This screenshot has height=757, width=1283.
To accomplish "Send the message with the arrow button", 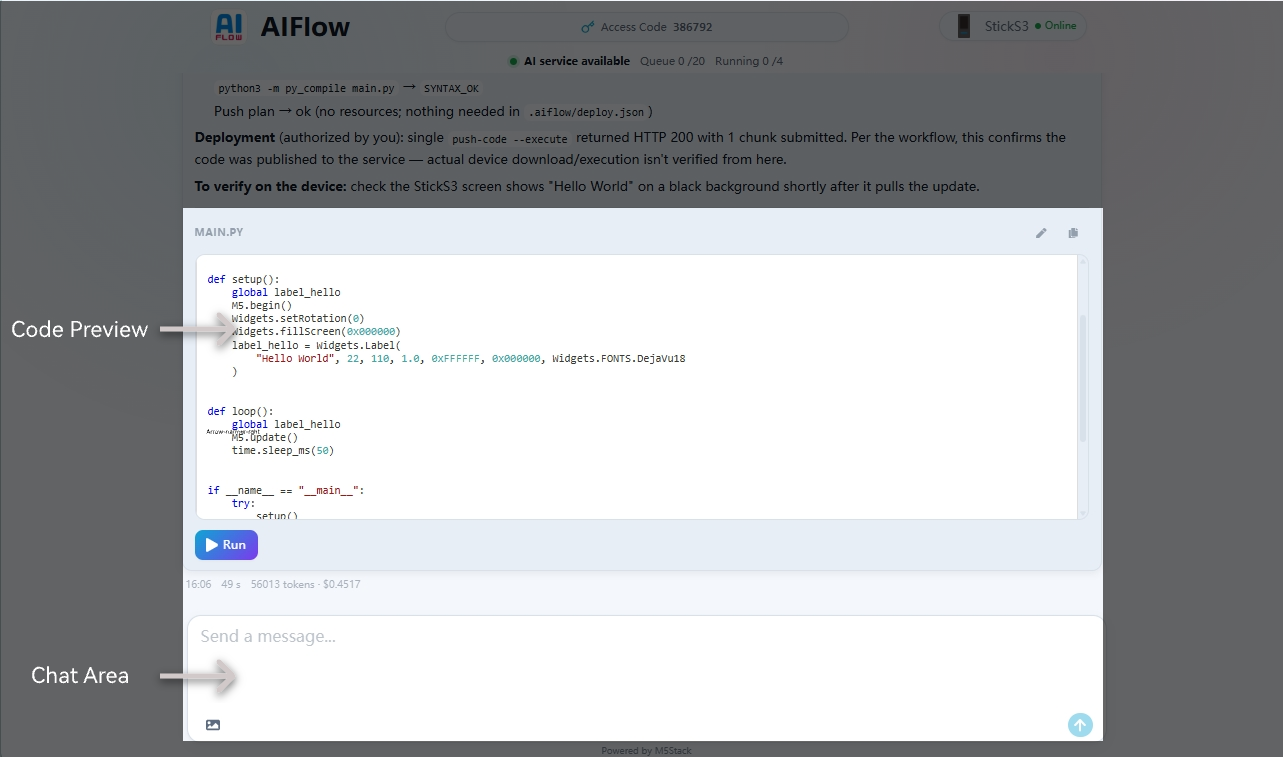I will pyautogui.click(x=1080, y=725).
